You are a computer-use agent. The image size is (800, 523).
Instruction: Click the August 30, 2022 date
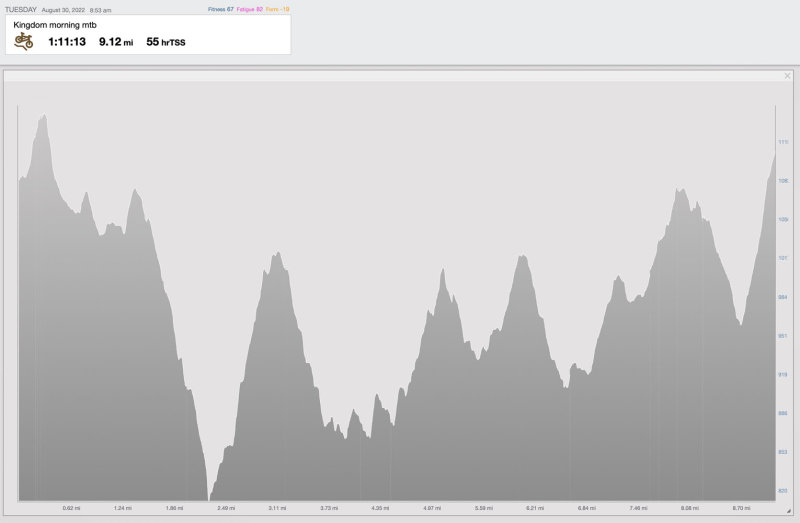click(x=63, y=10)
